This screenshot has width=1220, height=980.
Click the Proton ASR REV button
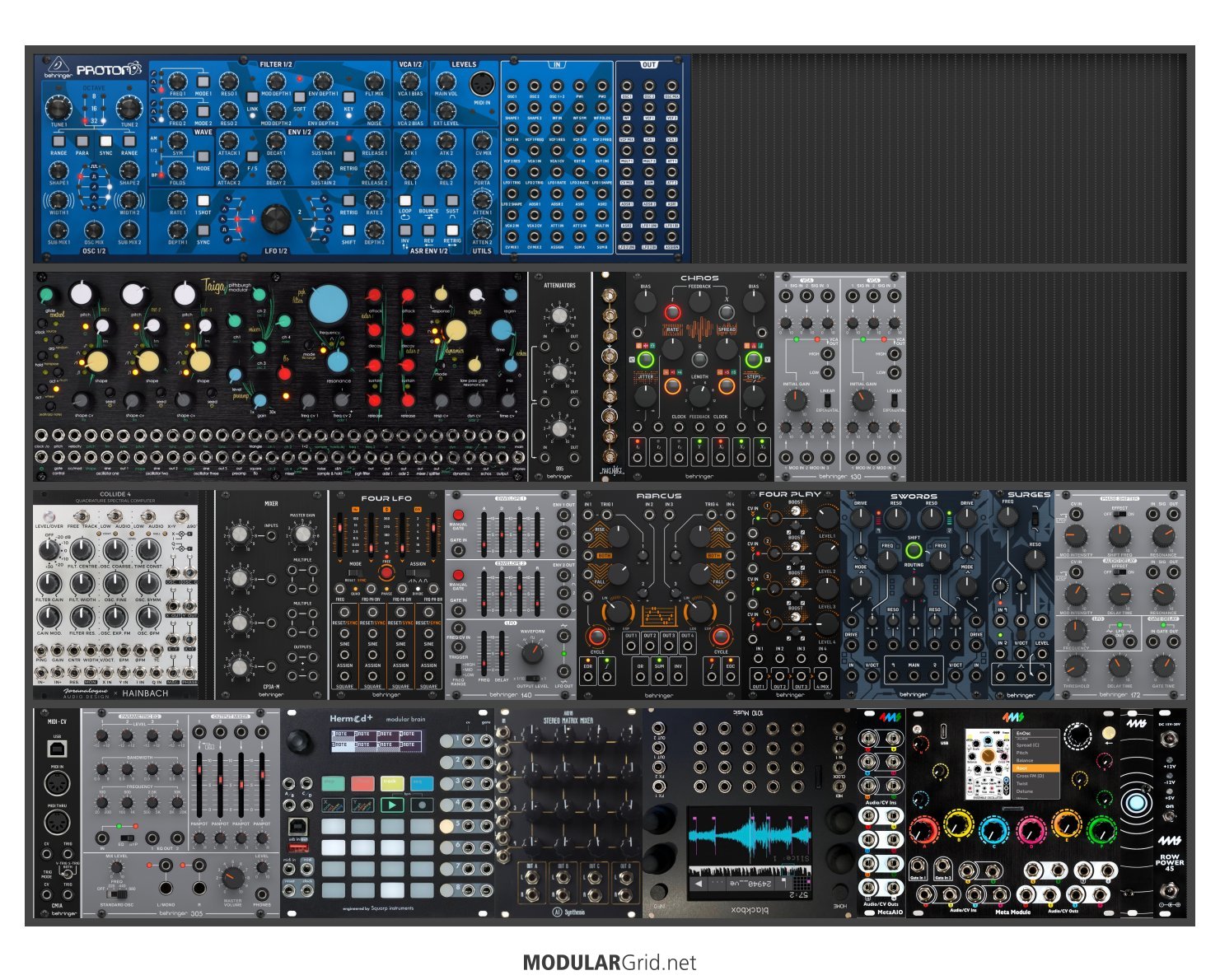point(428,231)
